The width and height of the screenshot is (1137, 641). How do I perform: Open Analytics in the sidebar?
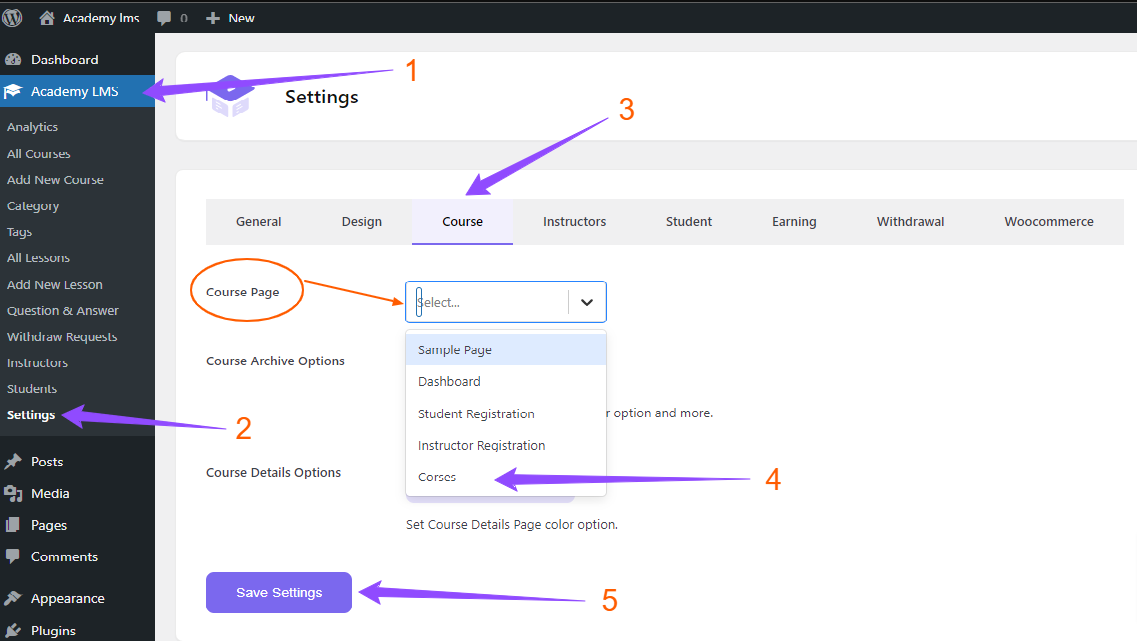33,127
